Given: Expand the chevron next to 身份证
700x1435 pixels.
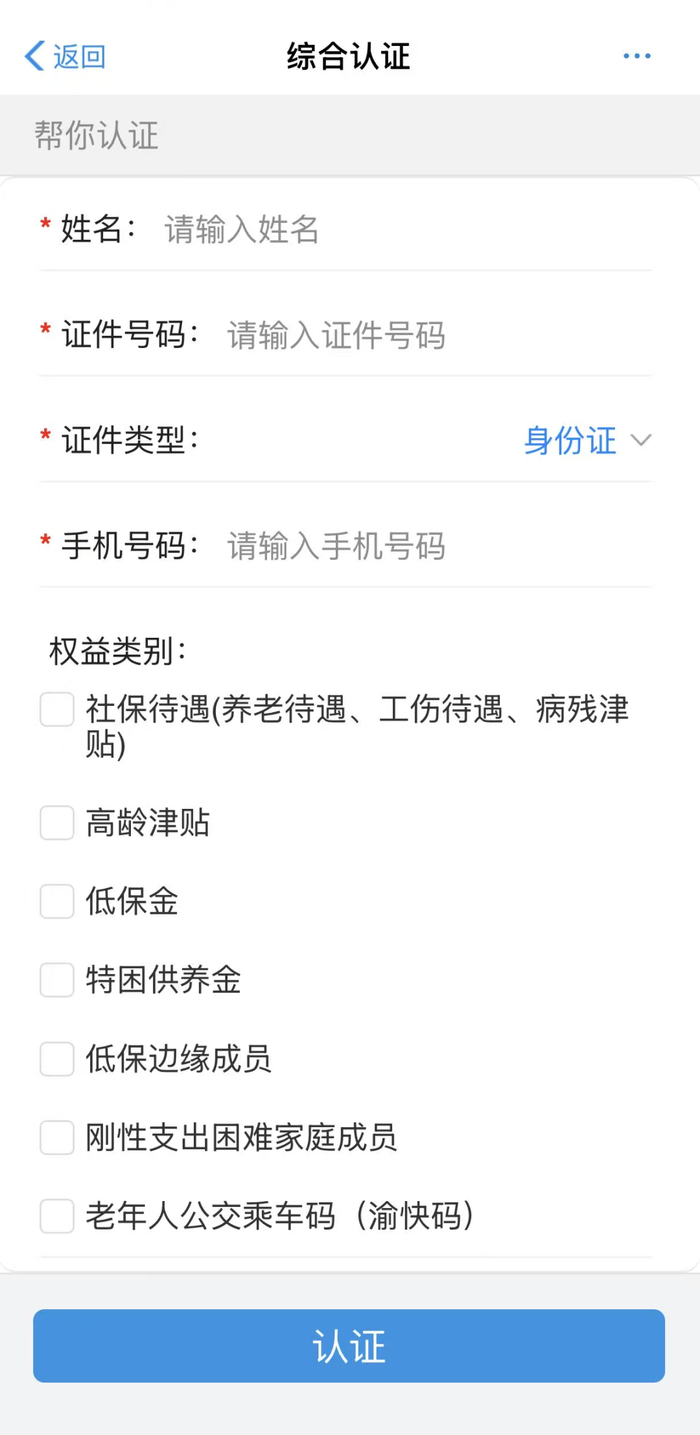Looking at the screenshot, I should point(641,440).
